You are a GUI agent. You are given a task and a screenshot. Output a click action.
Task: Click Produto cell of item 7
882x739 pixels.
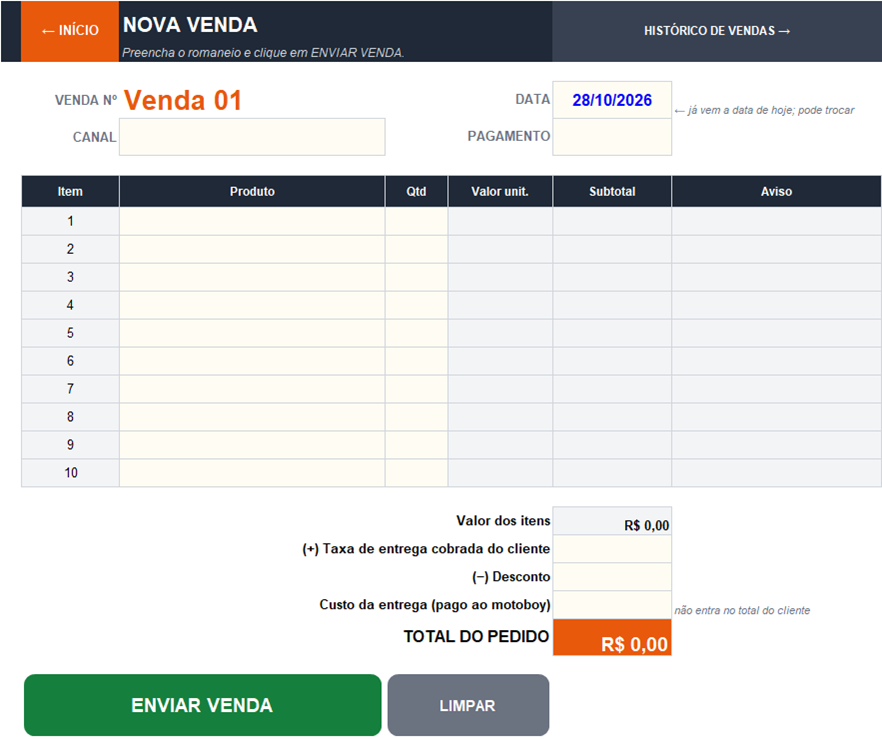coord(252,389)
